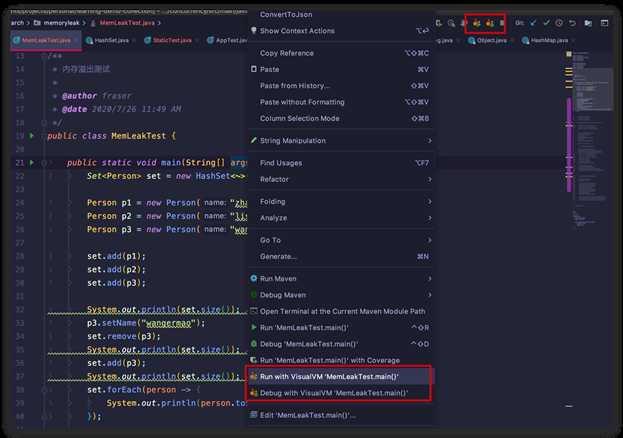Expand the Refactor submenu
The height and width of the screenshot is (438, 623).
430,179
